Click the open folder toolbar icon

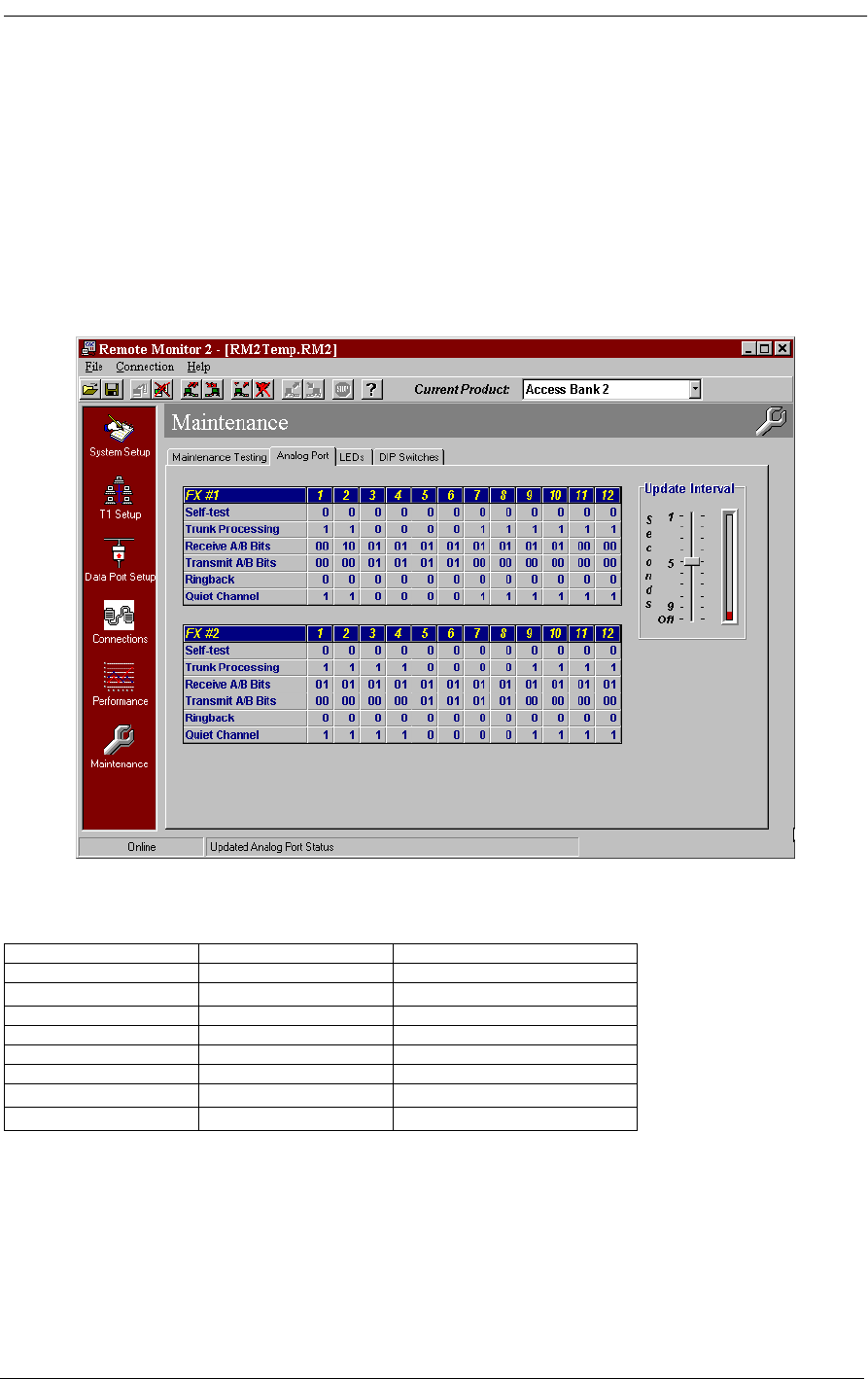[x=88, y=389]
